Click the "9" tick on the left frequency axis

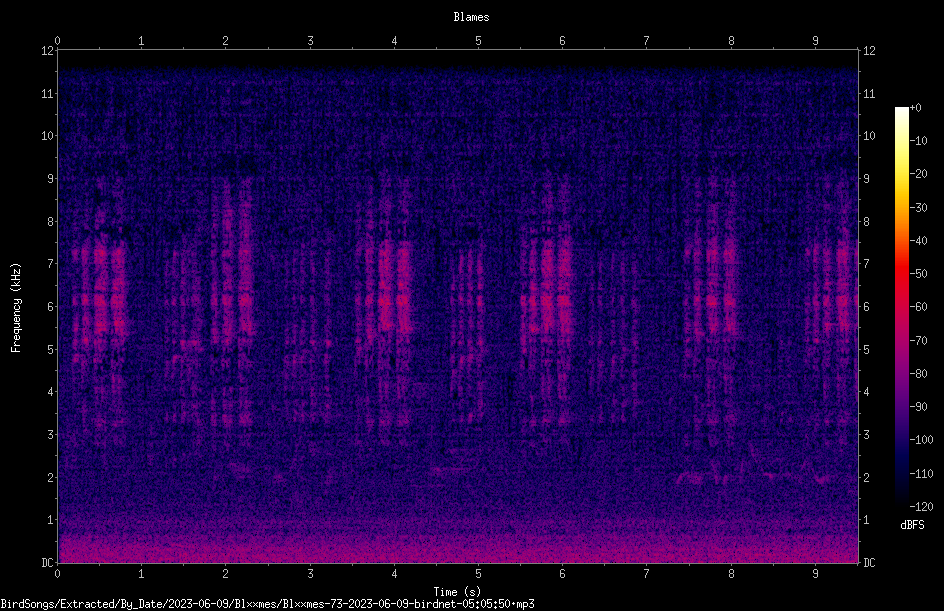pyautogui.click(x=50, y=179)
